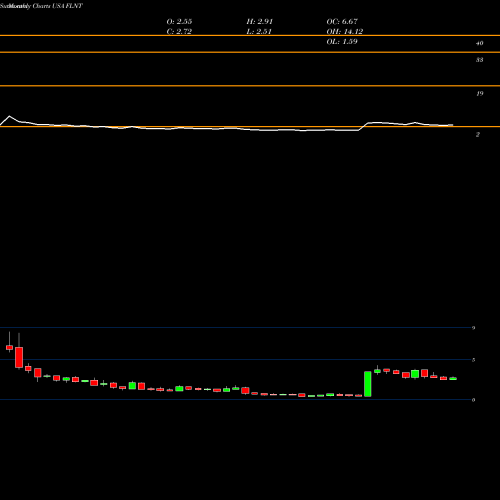The height and width of the screenshot is (500, 500).
Task: Select the OC: 6.67 readout
Action: [x=342, y=21]
